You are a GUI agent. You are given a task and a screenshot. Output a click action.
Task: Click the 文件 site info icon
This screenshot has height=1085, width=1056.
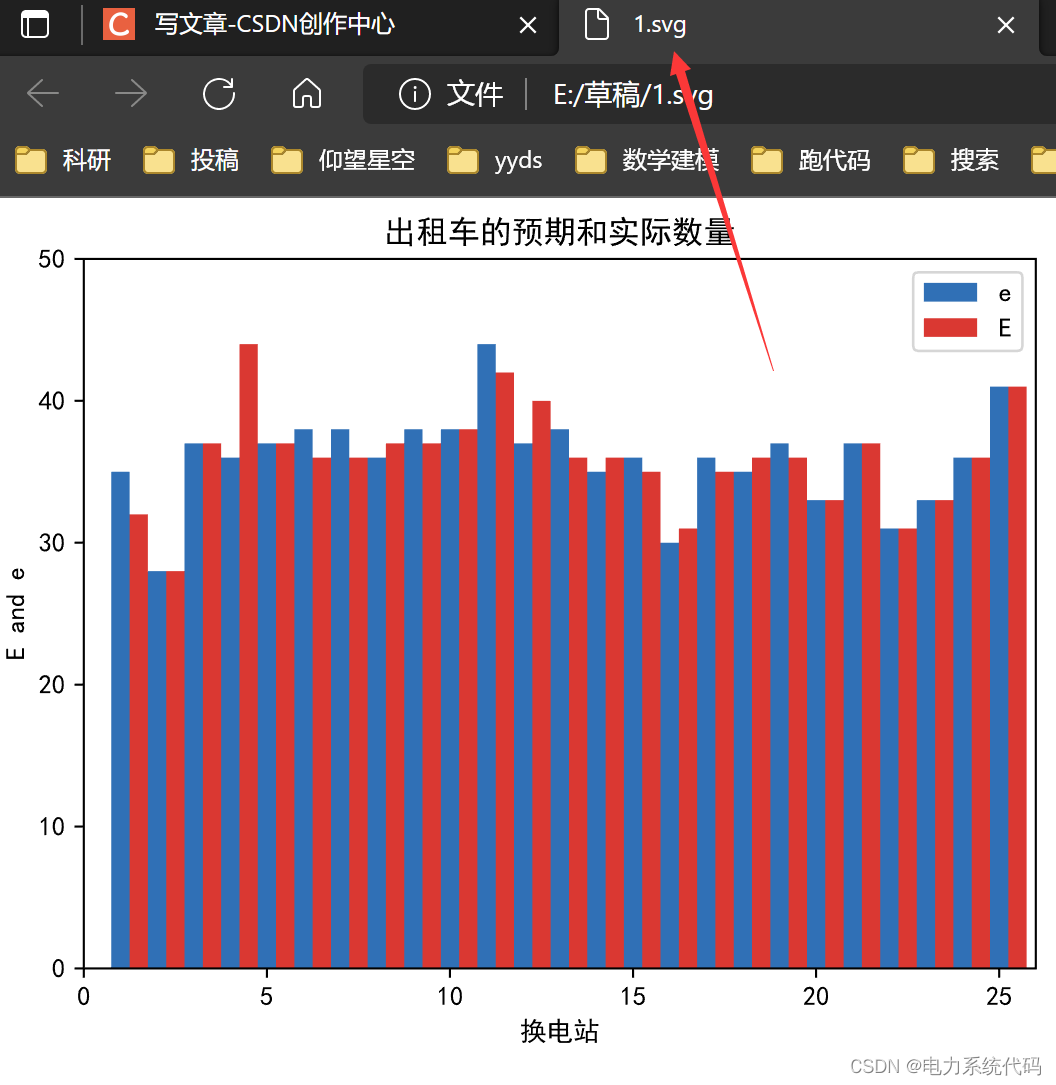(x=416, y=95)
